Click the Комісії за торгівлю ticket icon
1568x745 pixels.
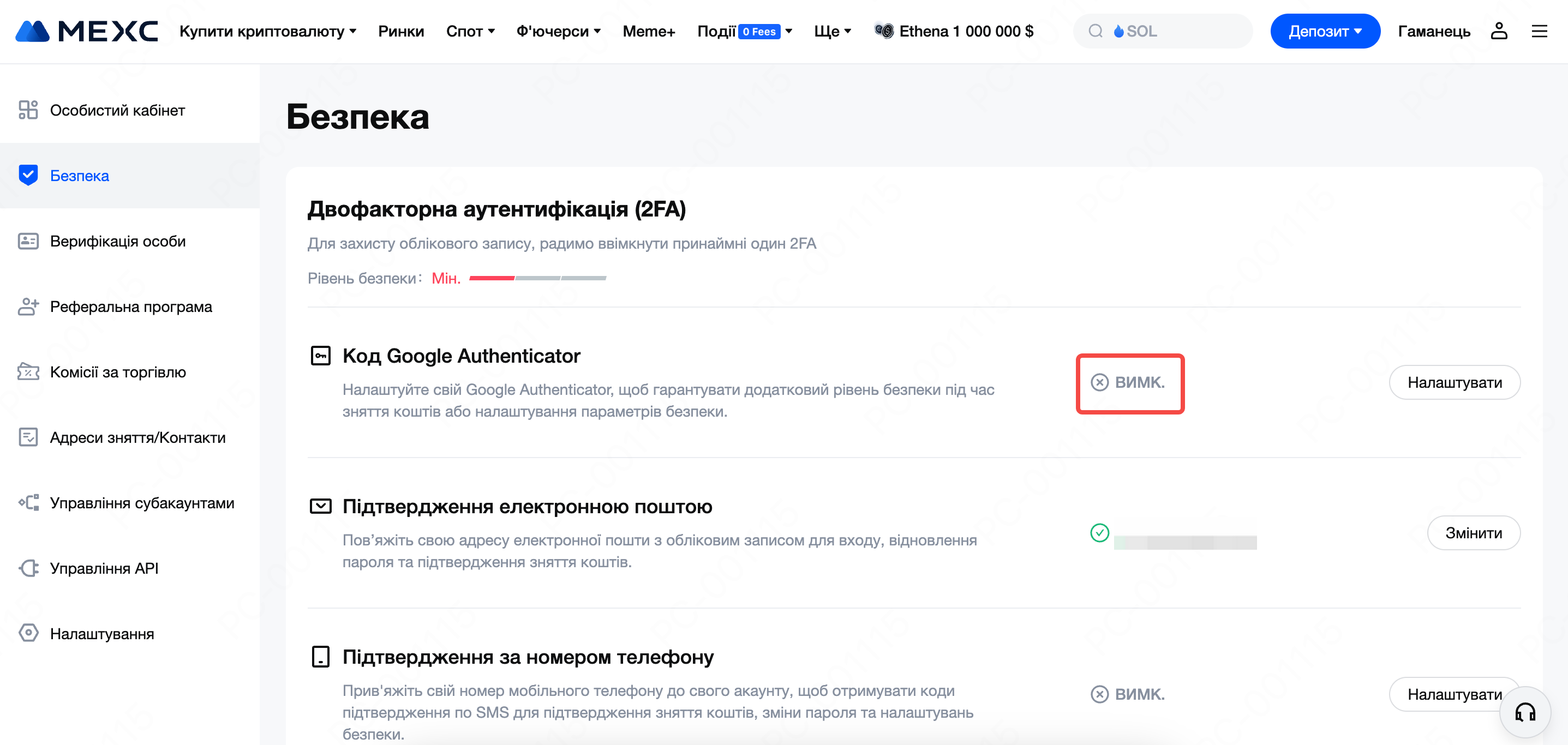(28, 372)
